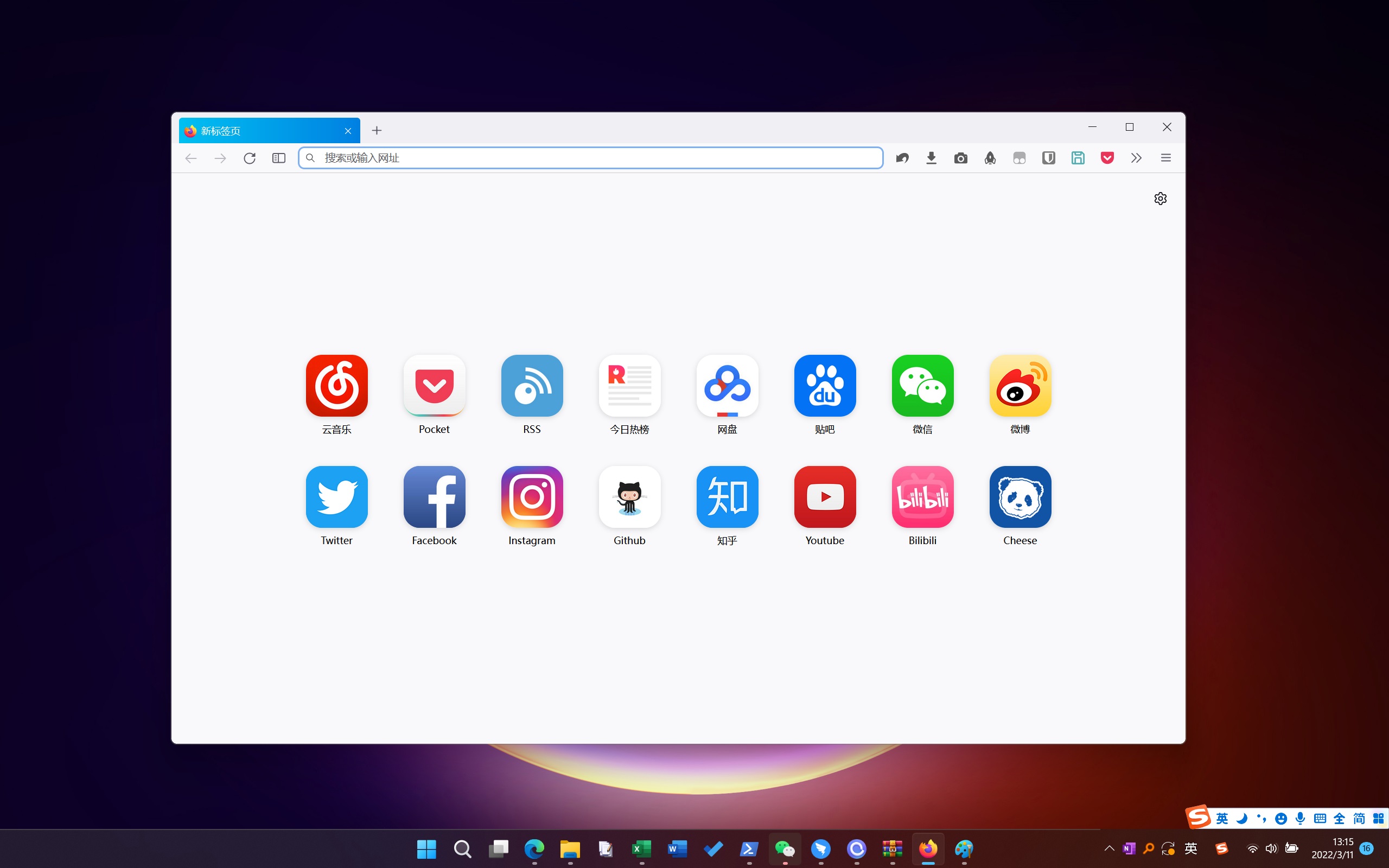Close the 新标签页 tab
The width and height of the screenshot is (1389, 868).
[348, 131]
